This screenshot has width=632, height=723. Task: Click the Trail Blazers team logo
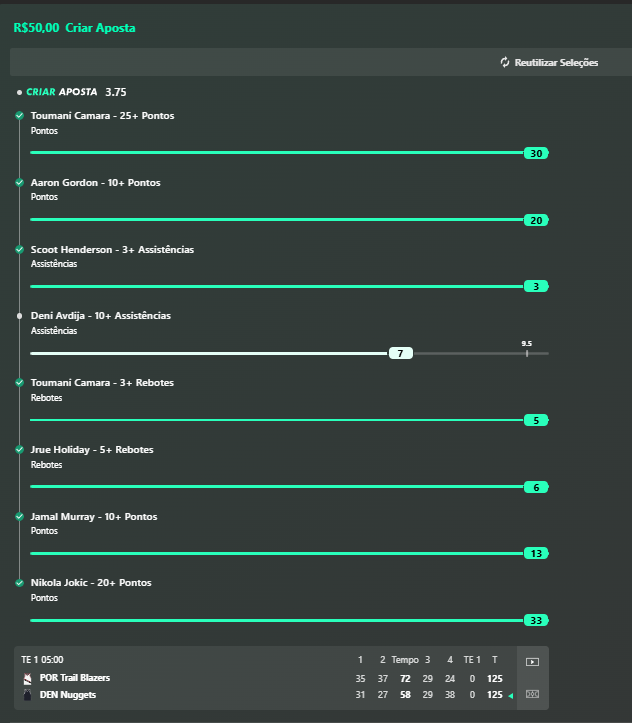point(28,678)
